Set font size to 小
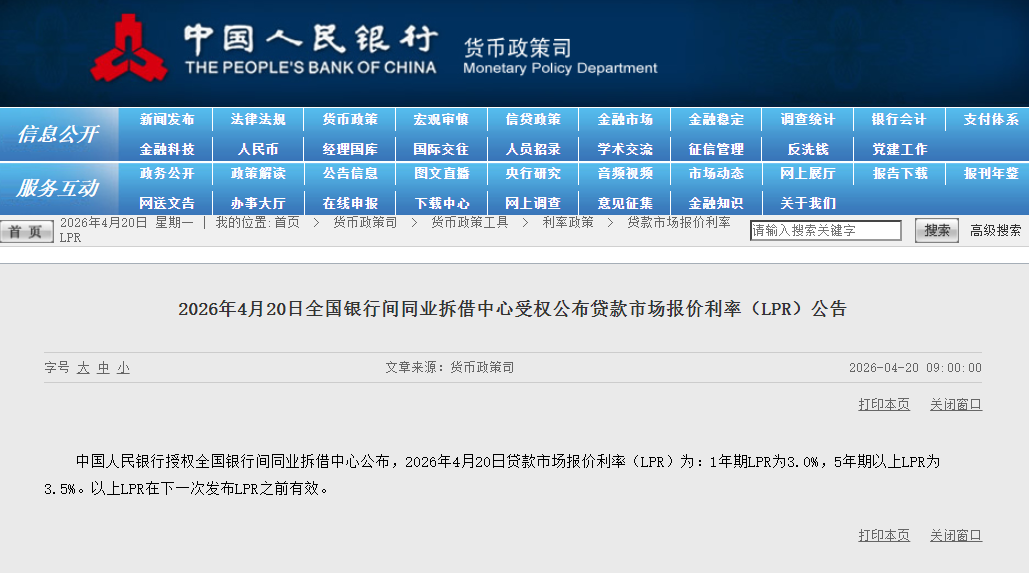The width and height of the screenshot is (1029, 573). point(123,368)
